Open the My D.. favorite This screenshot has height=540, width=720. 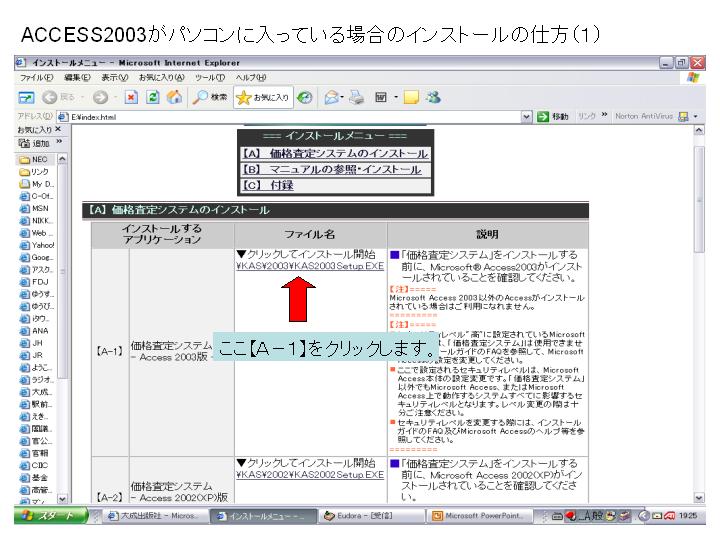tap(37, 184)
